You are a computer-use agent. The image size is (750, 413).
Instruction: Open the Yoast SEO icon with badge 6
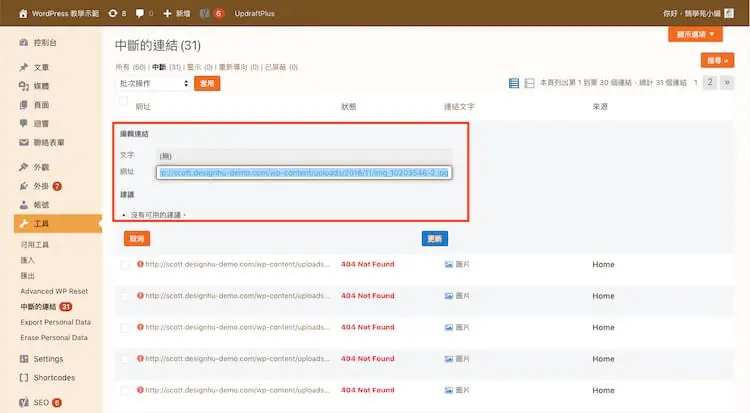click(x=205, y=13)
